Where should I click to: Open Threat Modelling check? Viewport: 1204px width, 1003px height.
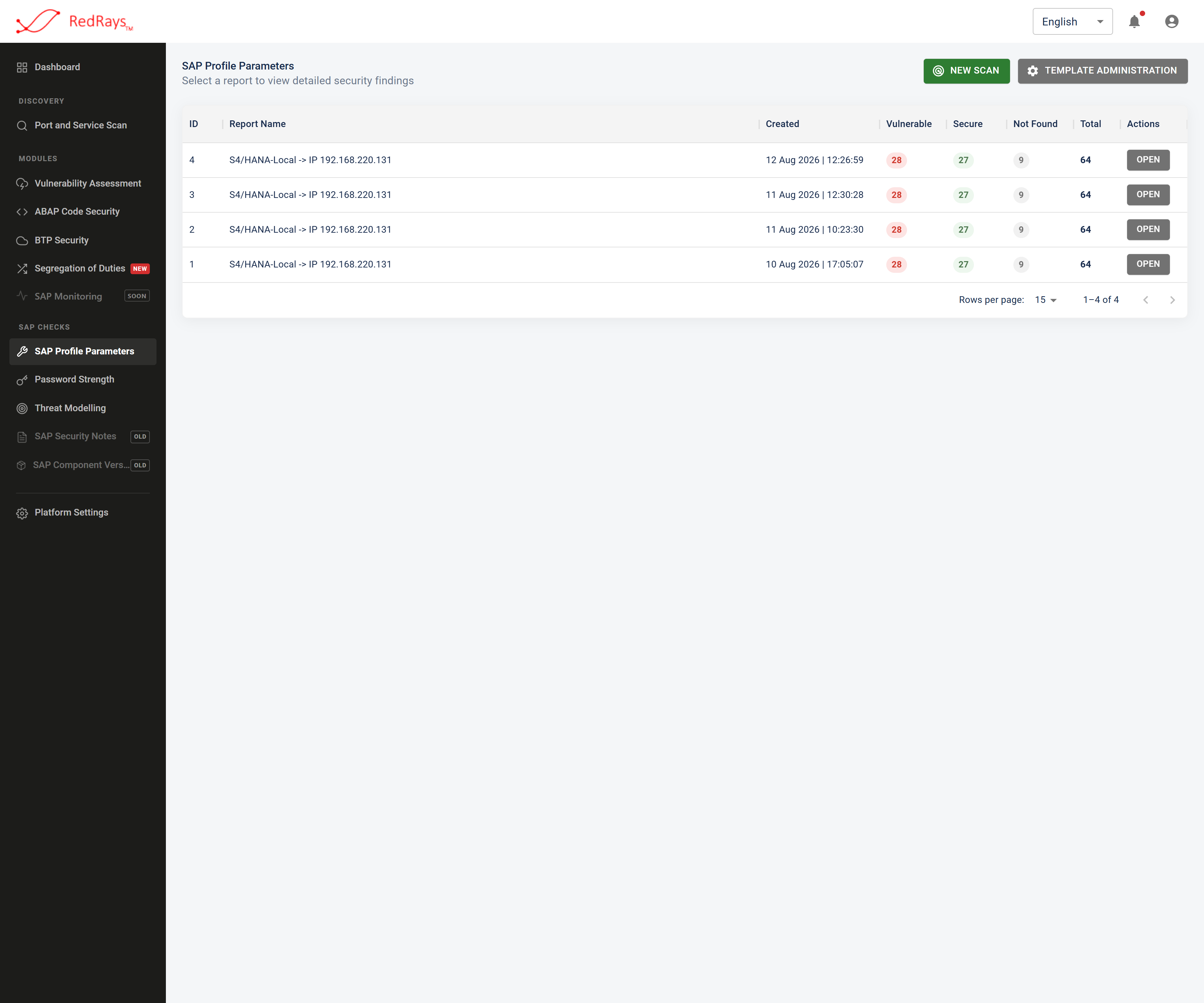pyautogui.click(x=83, y=409)
